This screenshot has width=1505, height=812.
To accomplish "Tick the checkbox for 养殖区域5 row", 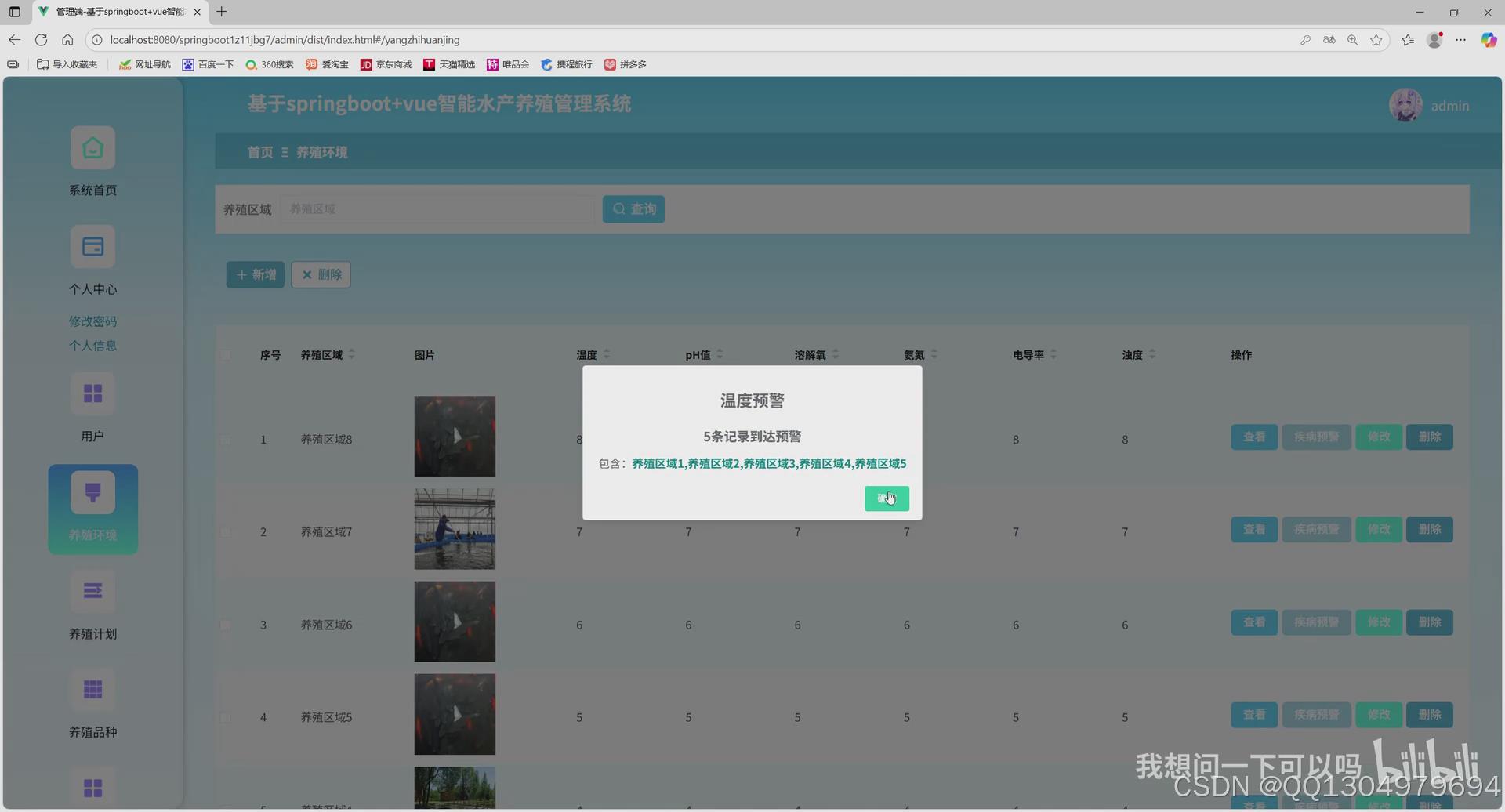I will 226,717.
